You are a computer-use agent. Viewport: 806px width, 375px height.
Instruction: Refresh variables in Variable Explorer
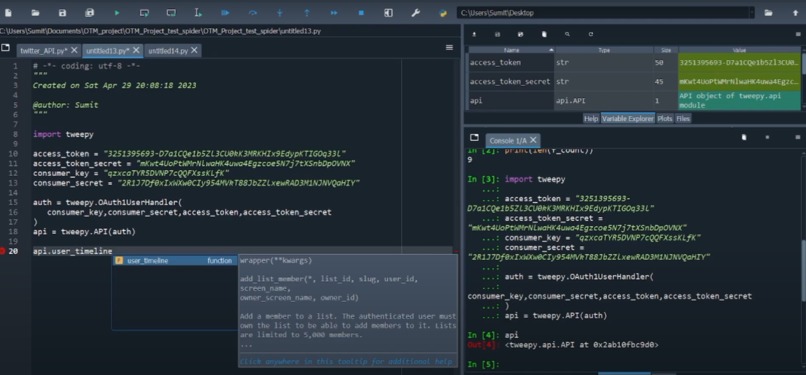tap(591, 34)
